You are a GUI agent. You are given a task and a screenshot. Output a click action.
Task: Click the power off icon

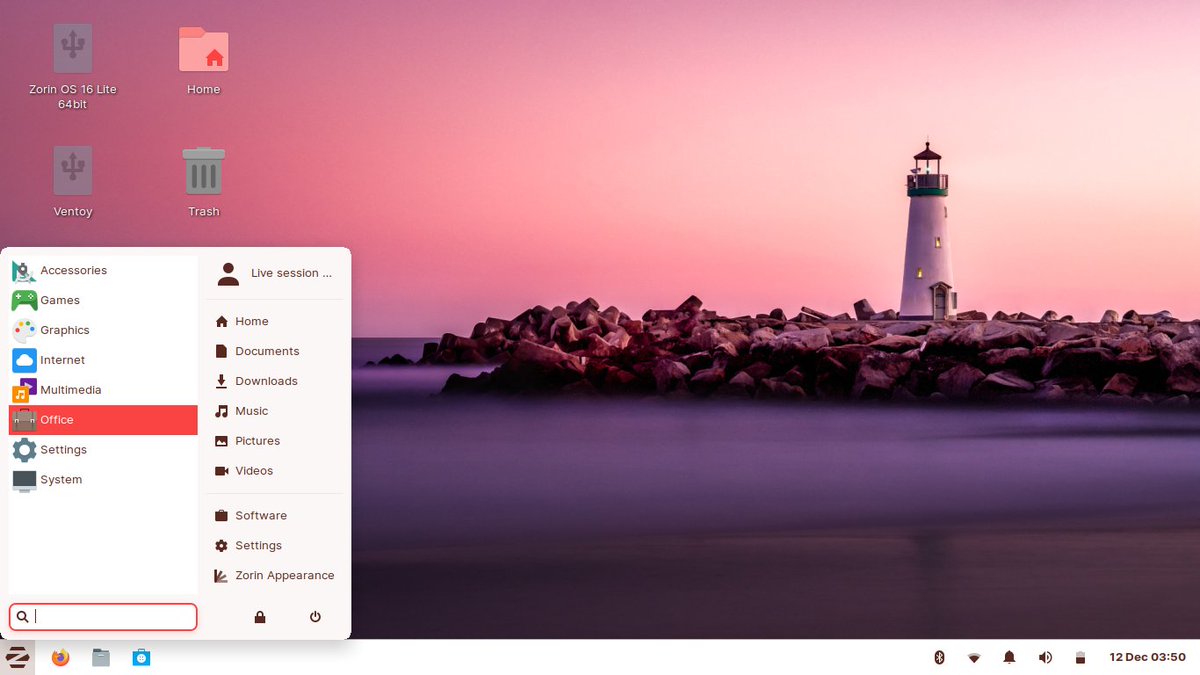315,617
